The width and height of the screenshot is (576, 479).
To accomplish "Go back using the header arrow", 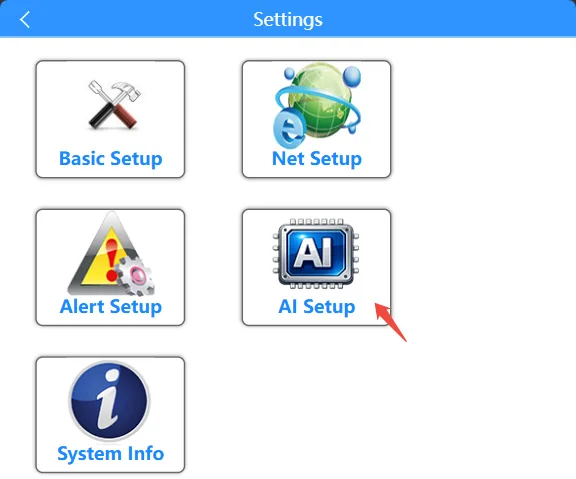I will (x=25, y=19).
